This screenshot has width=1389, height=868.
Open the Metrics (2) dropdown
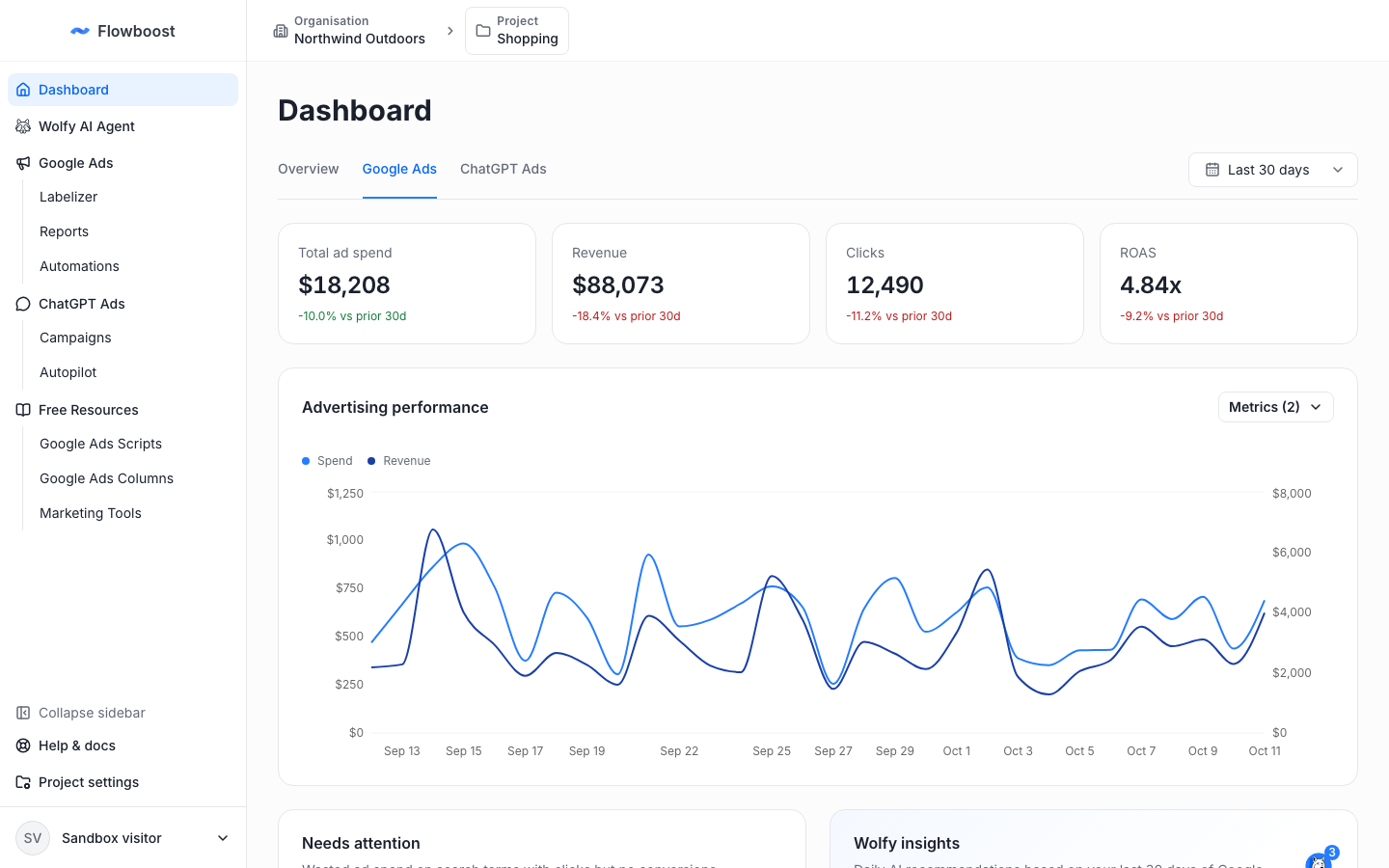pyautogui.click(x=1276, y=407)
